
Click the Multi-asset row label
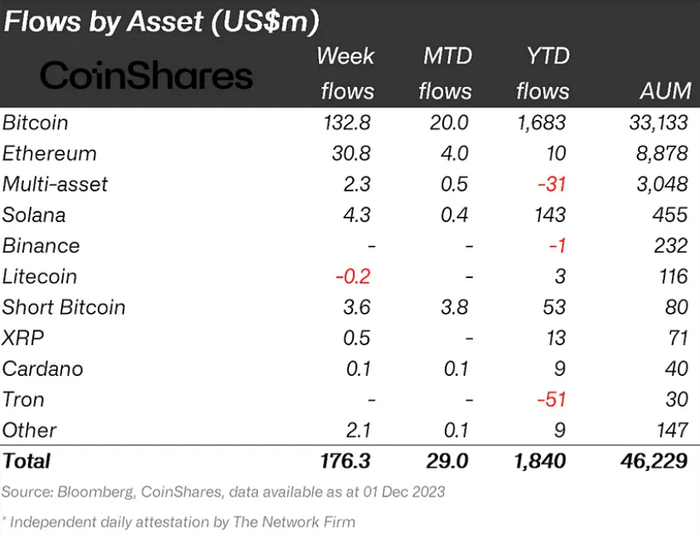coord(56,184)
